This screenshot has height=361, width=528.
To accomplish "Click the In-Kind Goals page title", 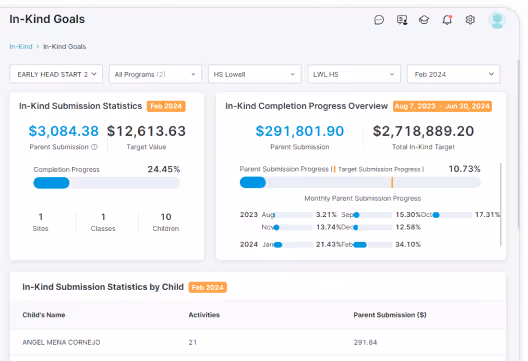I will point(47,19).
